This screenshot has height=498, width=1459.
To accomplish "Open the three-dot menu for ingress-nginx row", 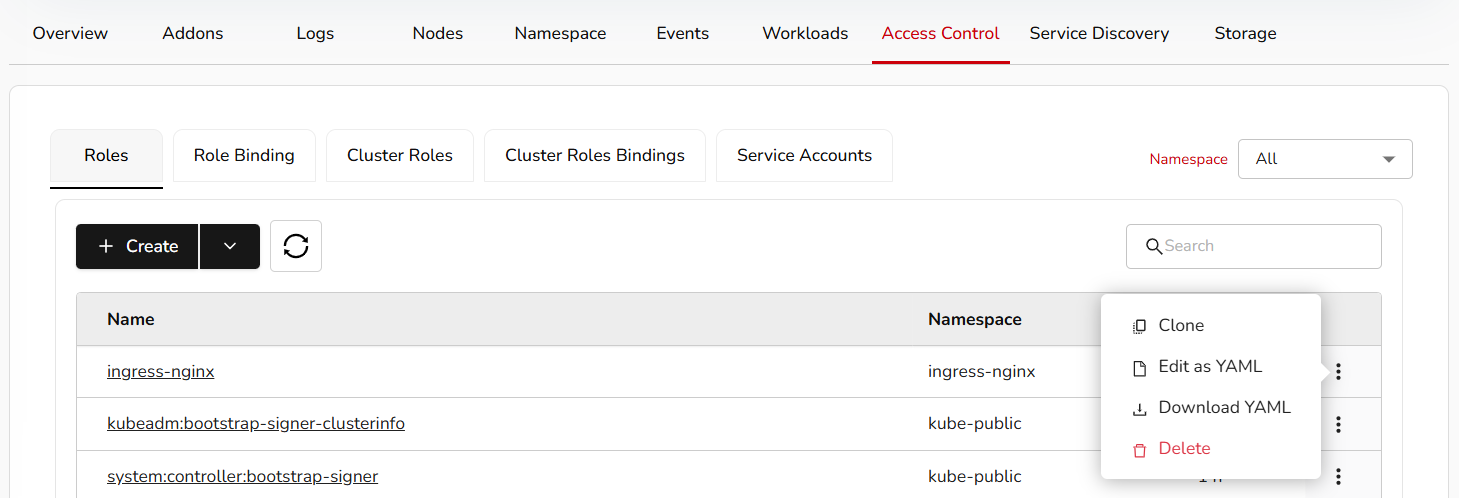I will tap(1338, 372).
